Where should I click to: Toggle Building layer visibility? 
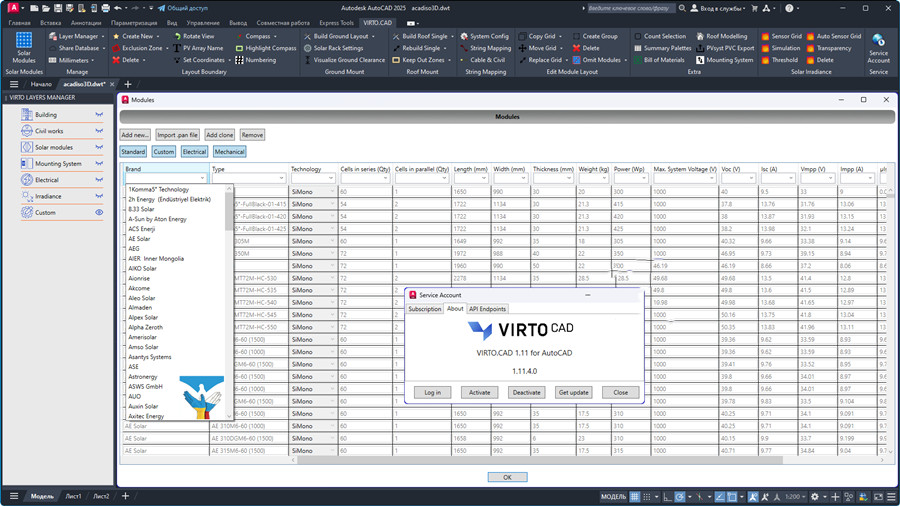(99, 115)
